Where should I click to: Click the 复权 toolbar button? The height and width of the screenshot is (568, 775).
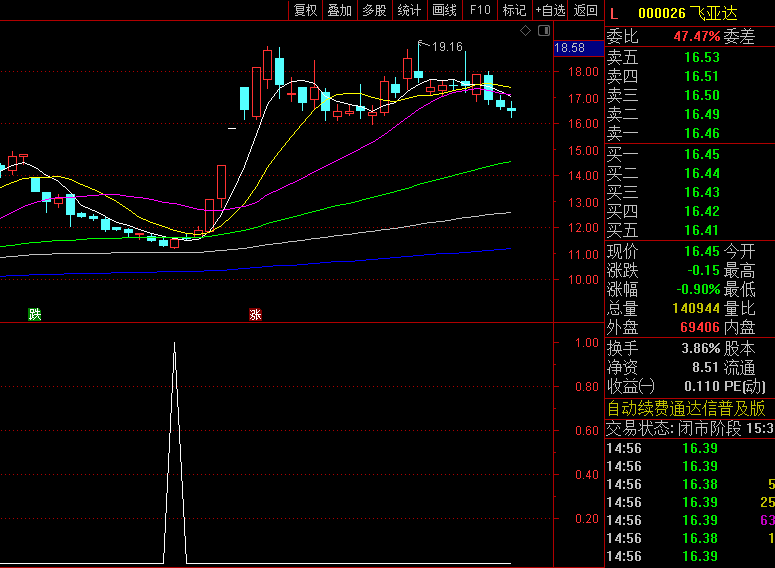pos(305,10)
